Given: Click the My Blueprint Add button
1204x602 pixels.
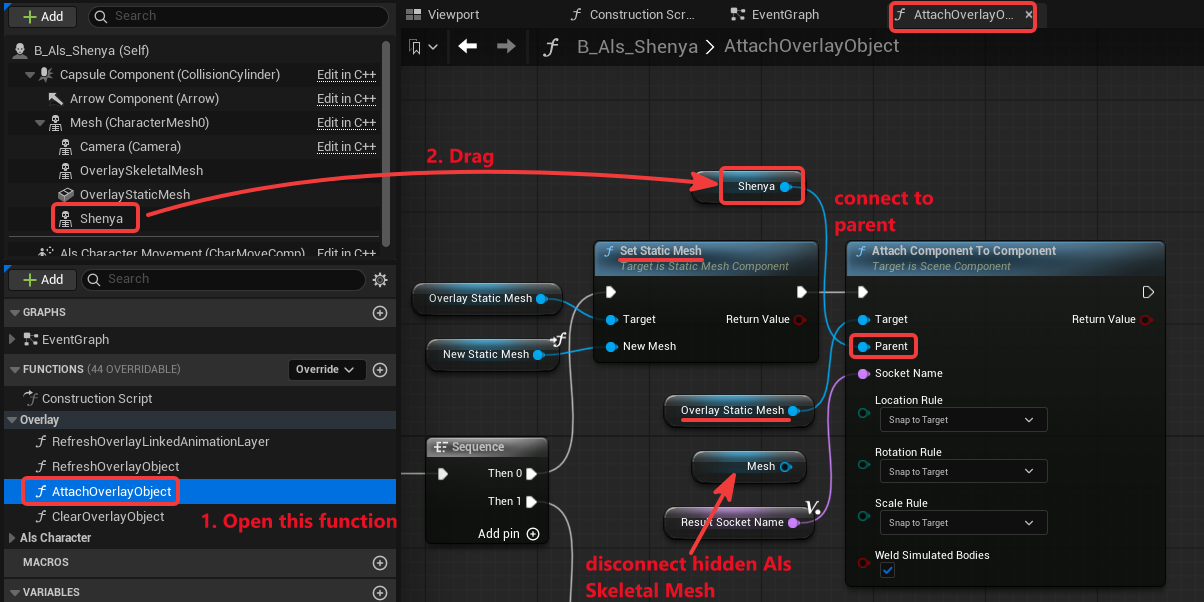Looking at the screenshot, I should (42, 280).
